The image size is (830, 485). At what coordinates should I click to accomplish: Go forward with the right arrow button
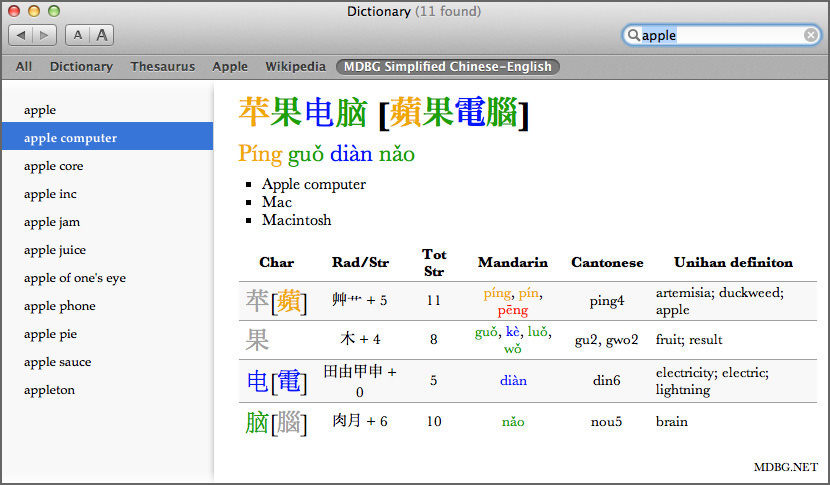[x=44, y=35]
